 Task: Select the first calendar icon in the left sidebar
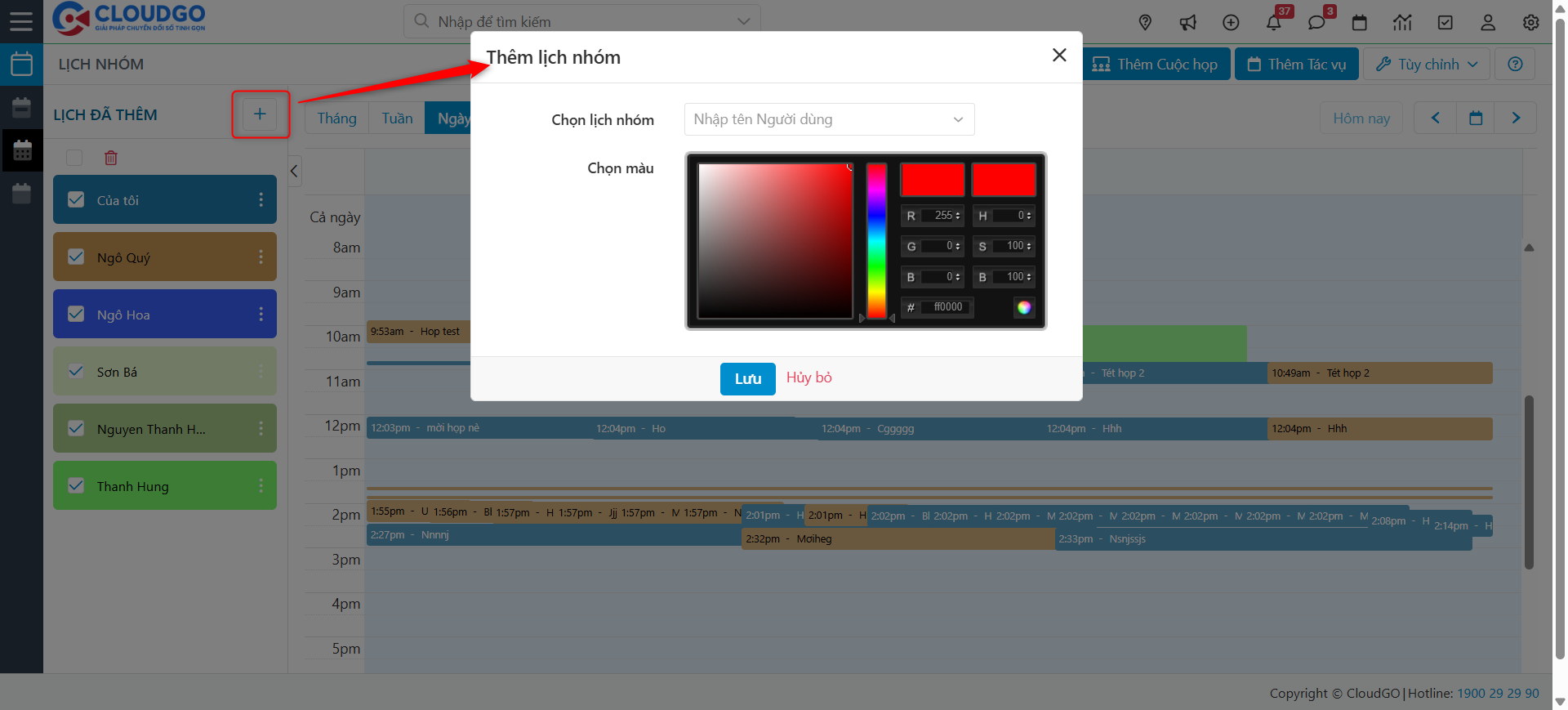pyautogui.click(x=21, y=64)
